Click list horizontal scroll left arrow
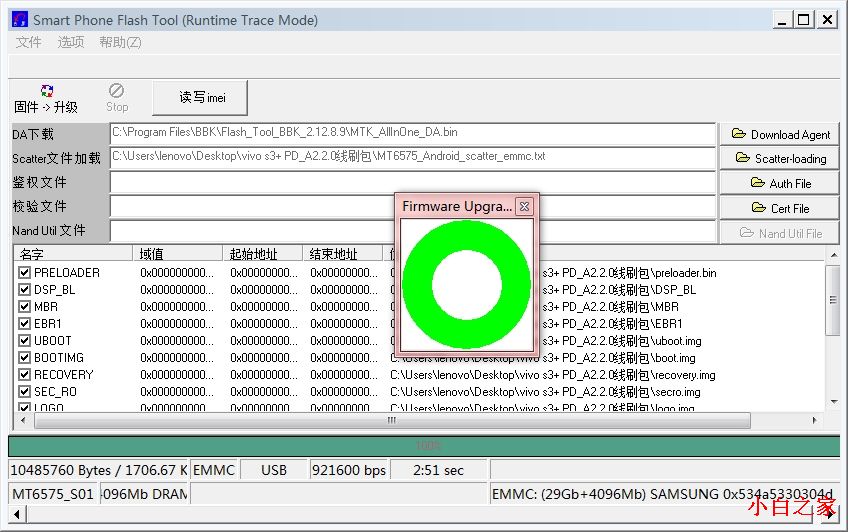Screen dimensions: 848x532 coord(23,420)
